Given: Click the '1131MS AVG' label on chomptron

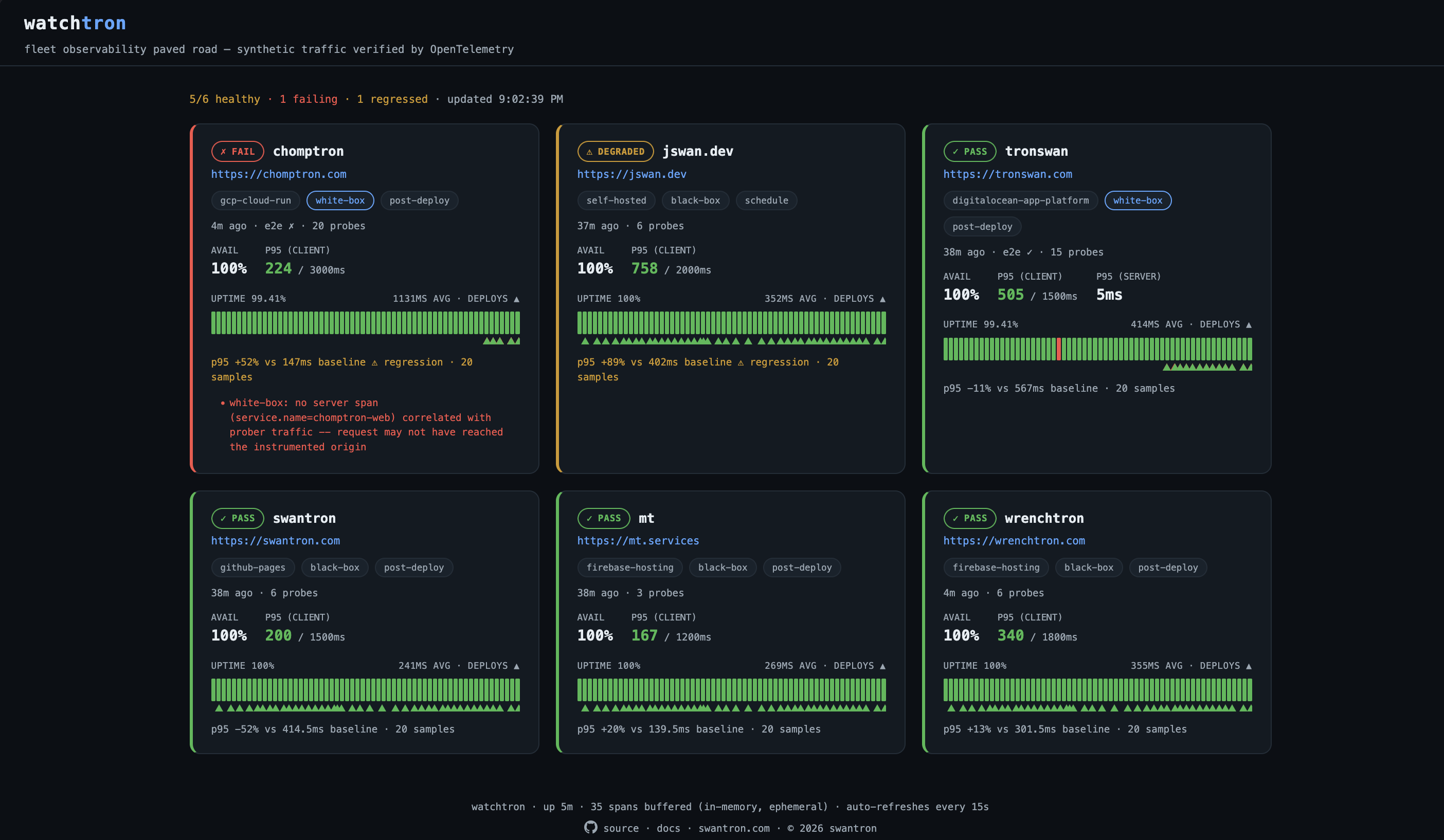Looking at the screenshot, I should [421, 299].
